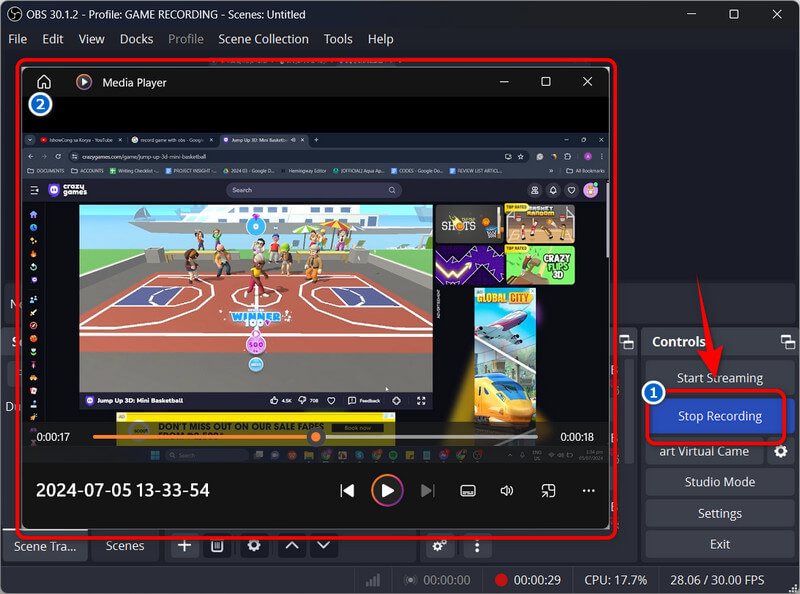Viewport: 800px width, 594px height.
Task: Click the Exit button
Action: (x=719, y=544)
